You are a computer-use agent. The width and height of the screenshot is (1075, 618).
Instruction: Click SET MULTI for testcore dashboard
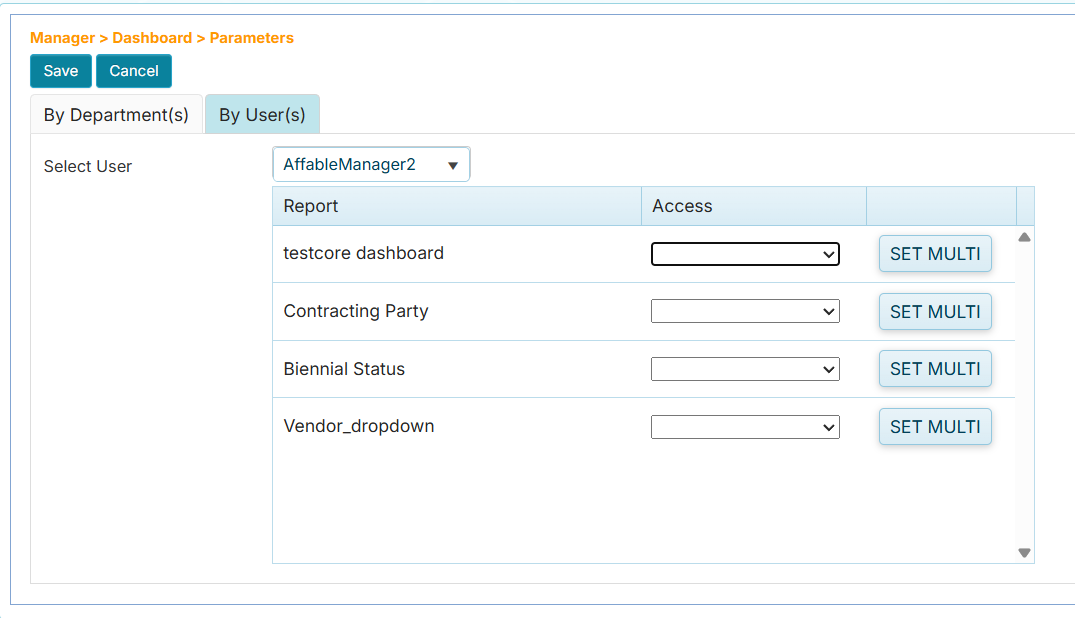point(934,253)
